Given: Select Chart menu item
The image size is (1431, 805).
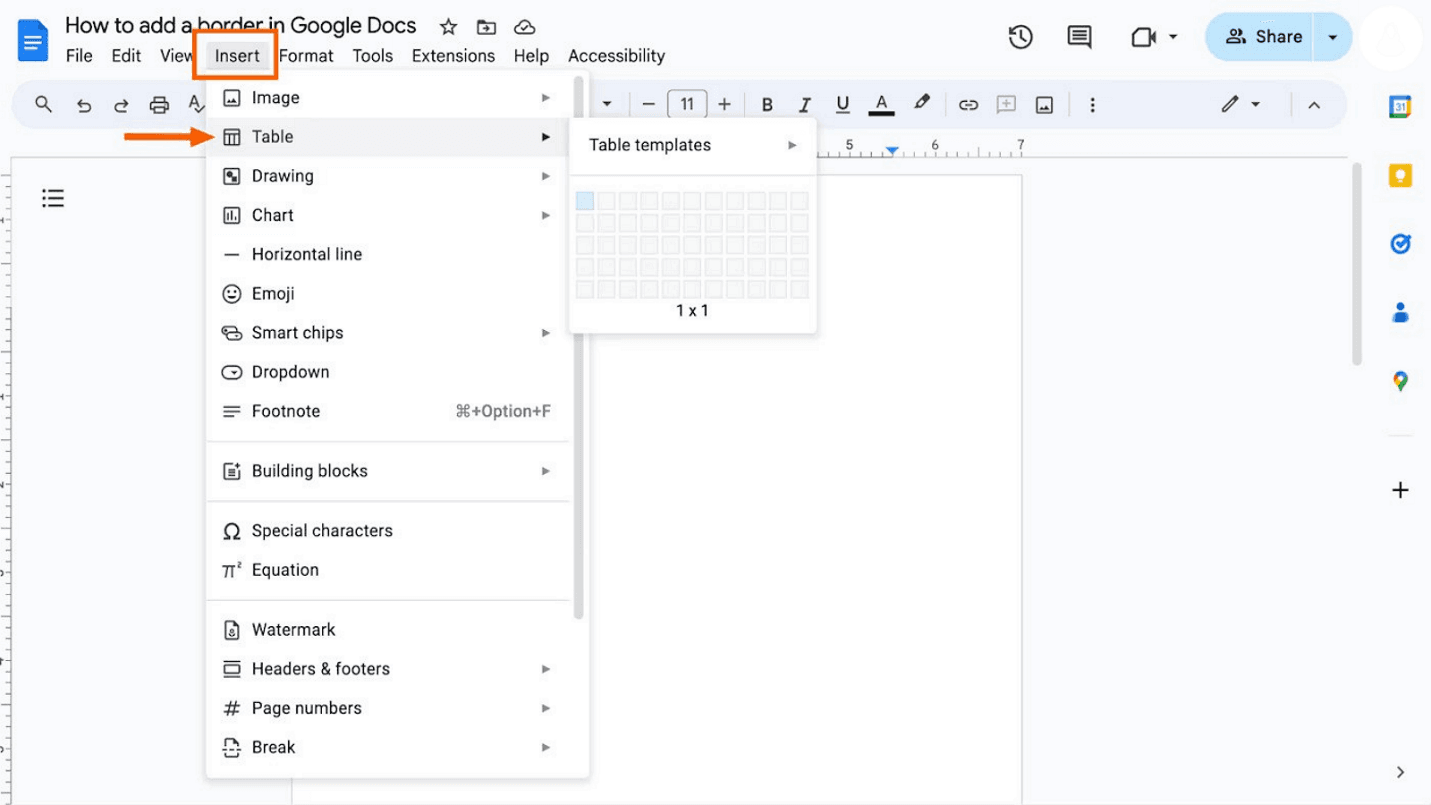Looking at the screenshot, I should point(389,215).
